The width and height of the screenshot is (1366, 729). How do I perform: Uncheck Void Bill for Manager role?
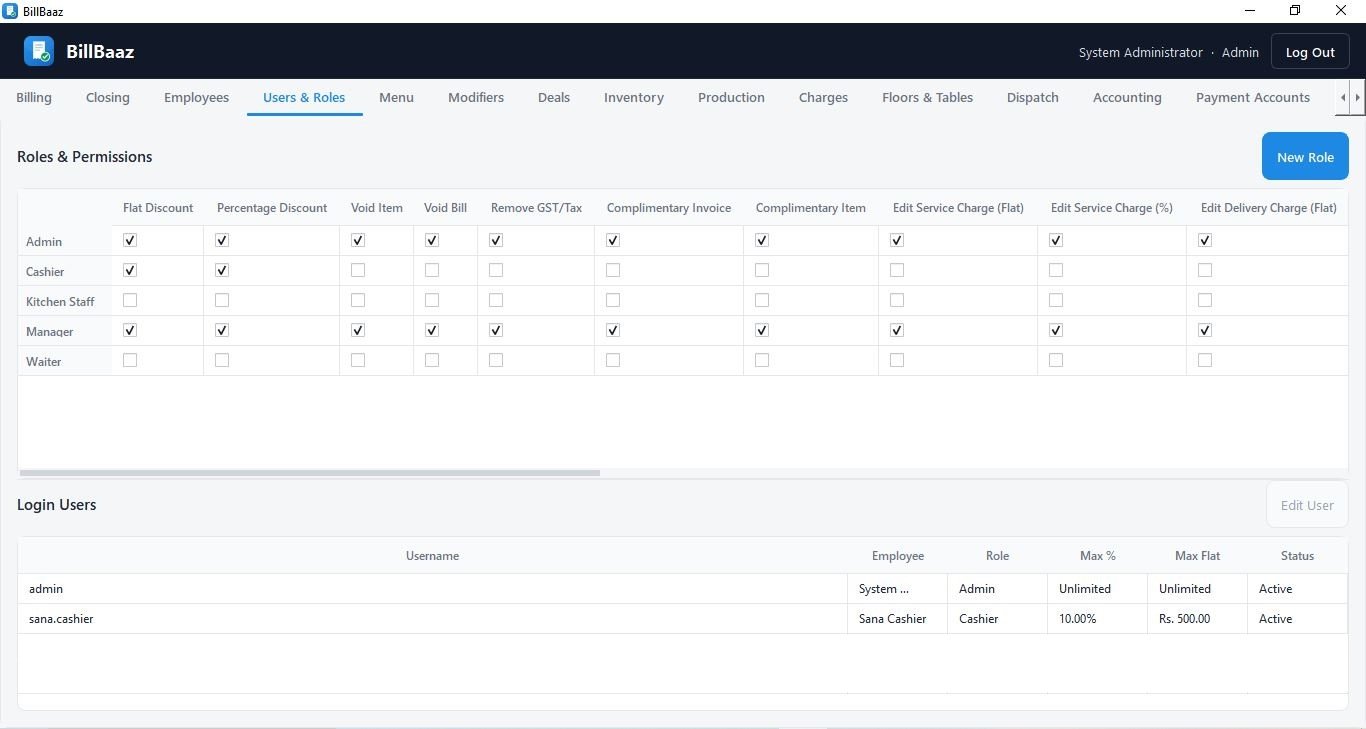point(432,330)
